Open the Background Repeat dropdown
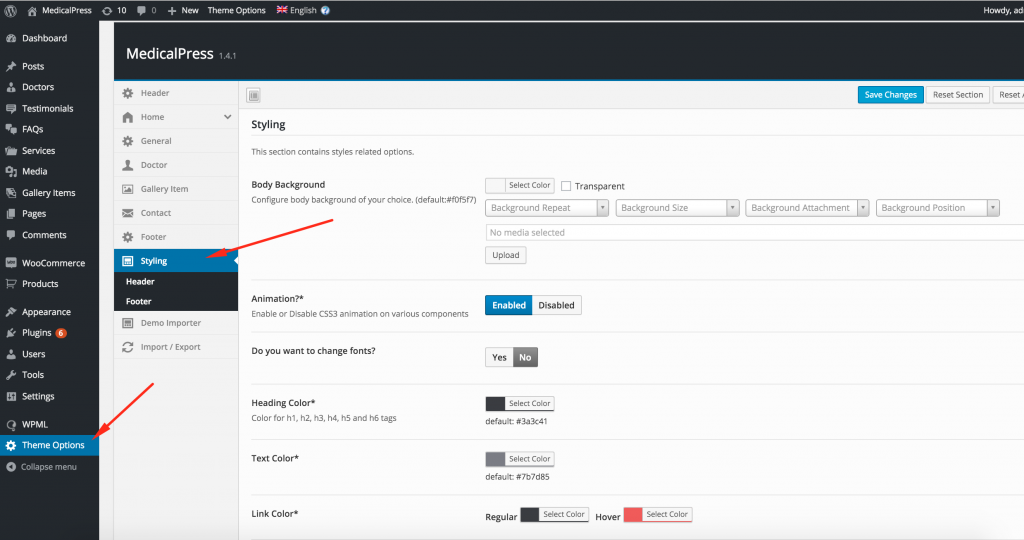Image resolution: width=1024 pixels, height=540 pixels. [547, 208]
